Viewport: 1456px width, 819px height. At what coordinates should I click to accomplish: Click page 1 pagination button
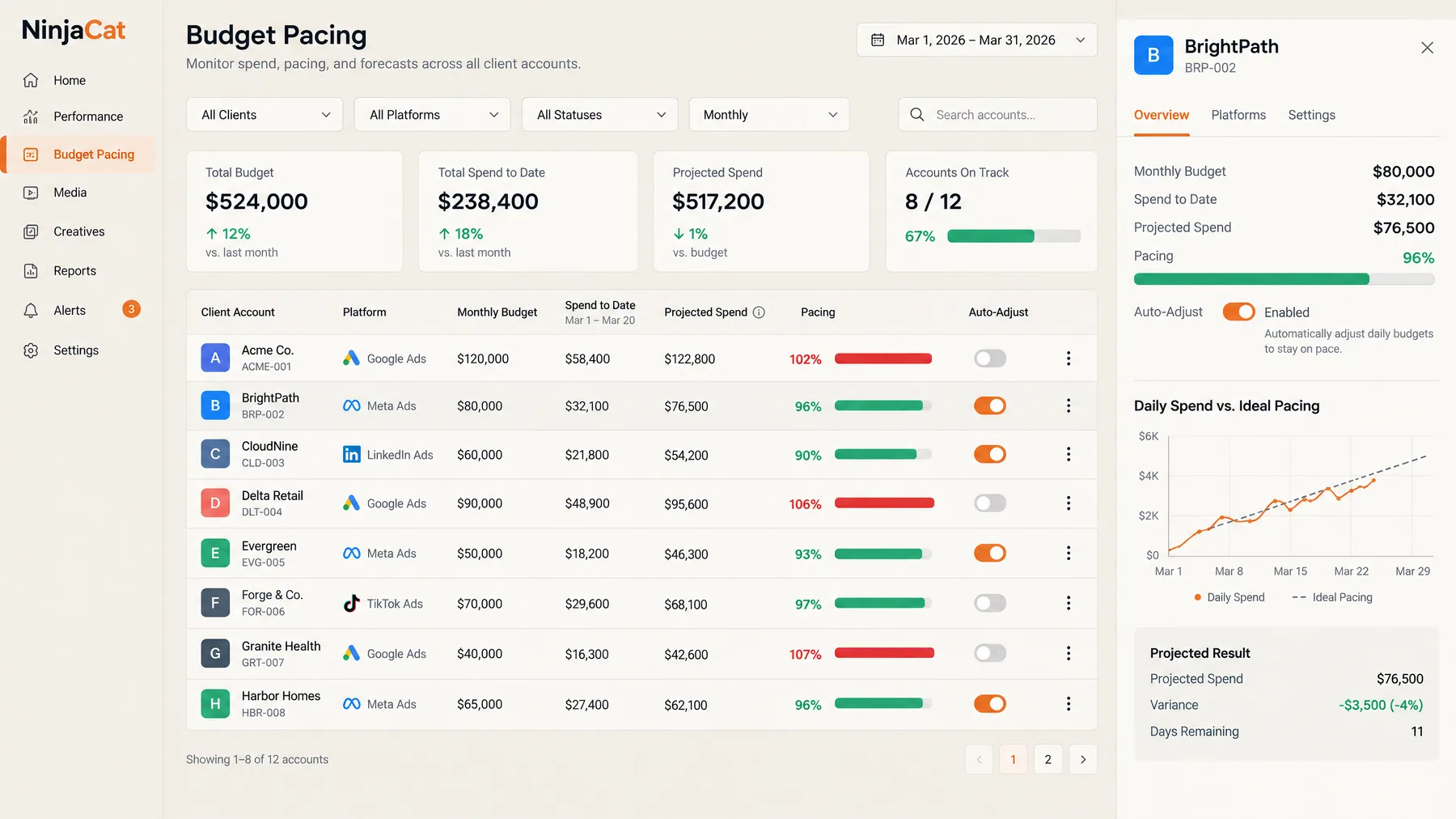[1013, 759]
